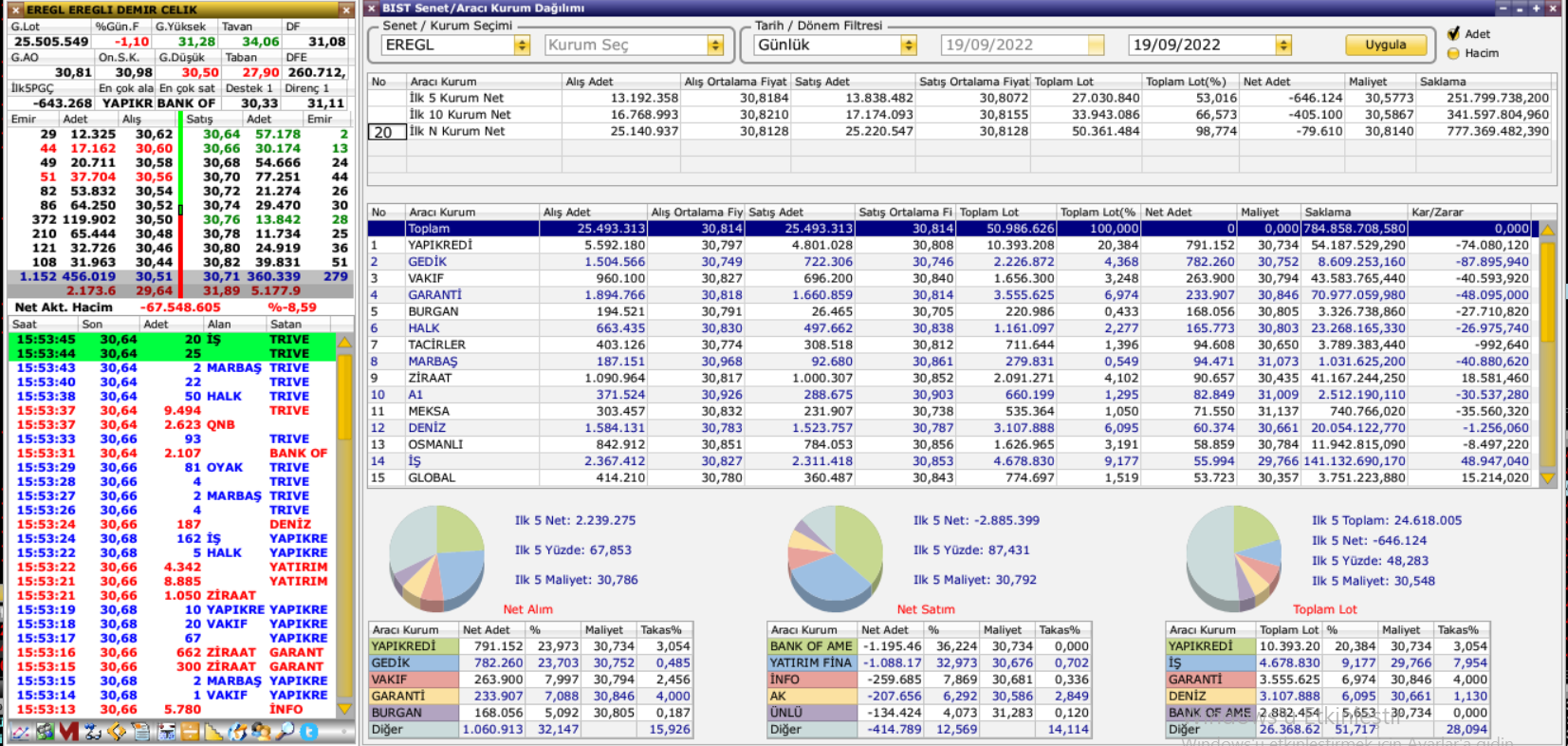Click ask price 30,82 in order book
Image resolution: width=1568 pixels, height=746 pixels.
click(221, 263)
